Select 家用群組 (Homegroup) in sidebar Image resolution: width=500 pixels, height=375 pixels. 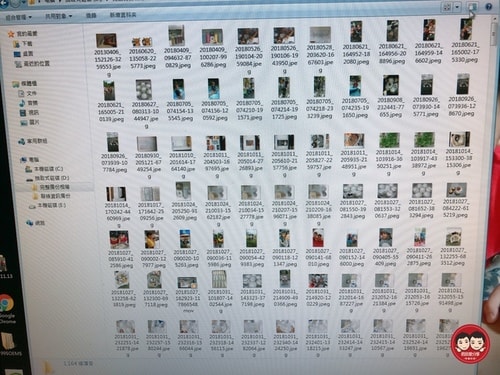point(33,141)
